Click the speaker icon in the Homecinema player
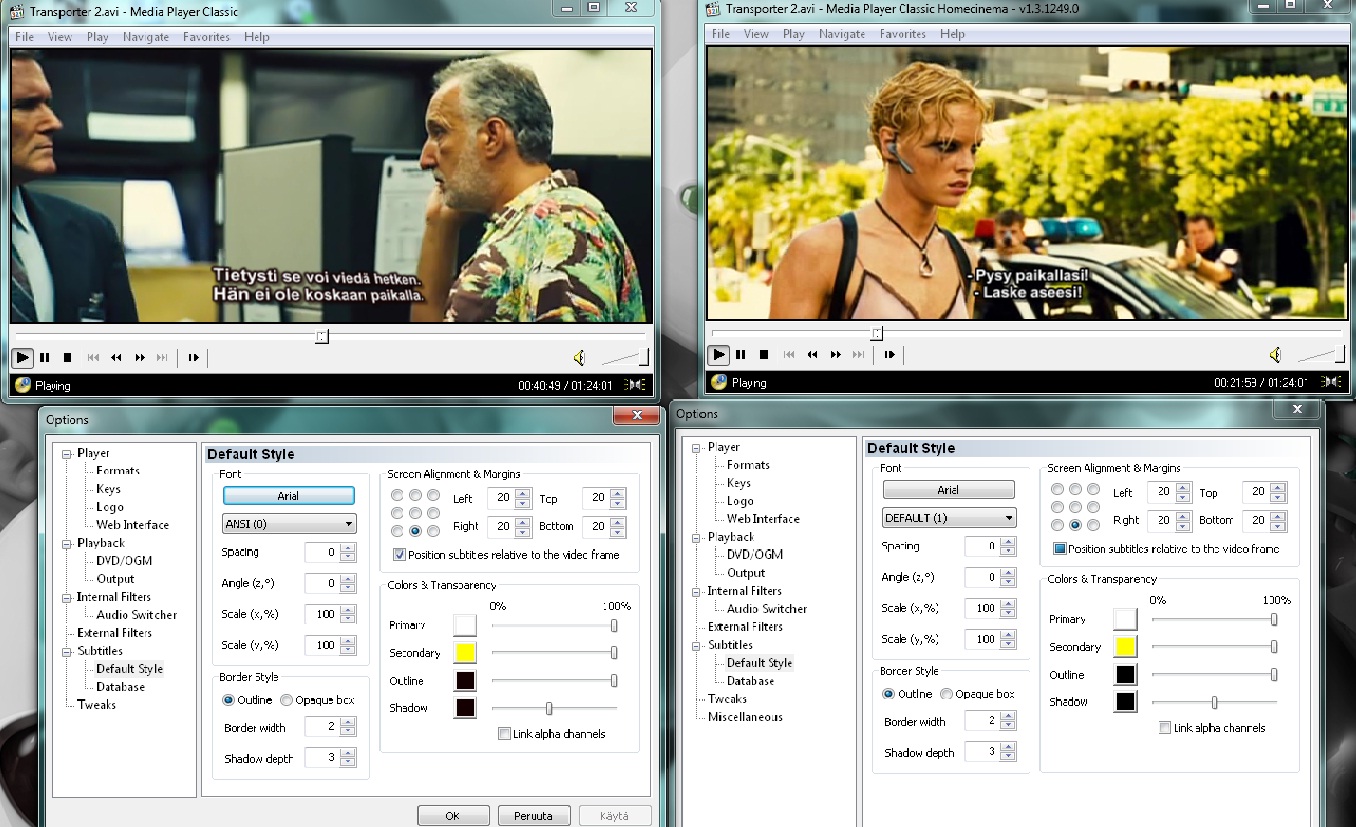The image size is (1356, 827). [1275, 355]
